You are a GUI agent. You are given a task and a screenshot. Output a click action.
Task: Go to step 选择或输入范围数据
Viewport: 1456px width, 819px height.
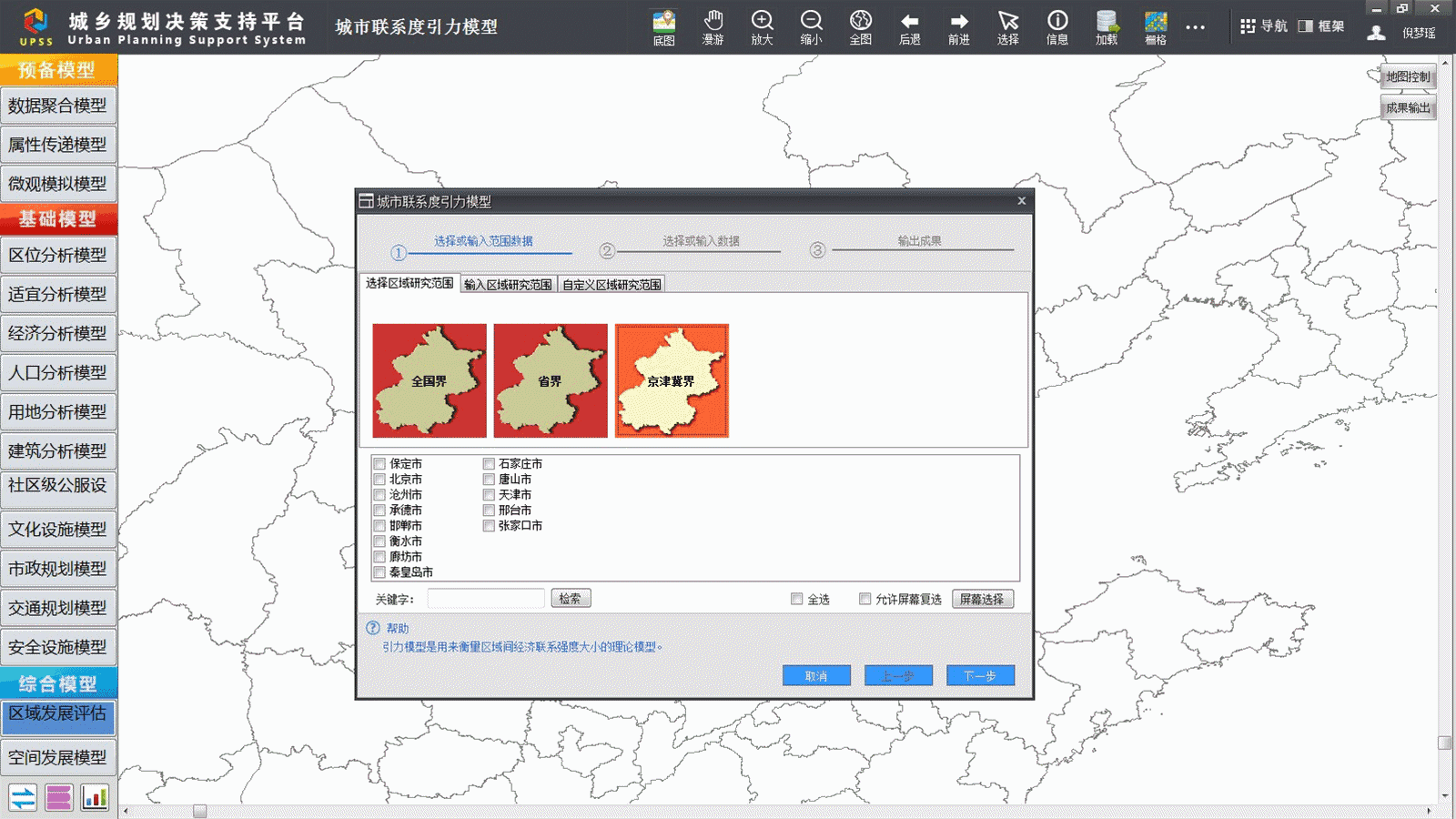[483, 241]
